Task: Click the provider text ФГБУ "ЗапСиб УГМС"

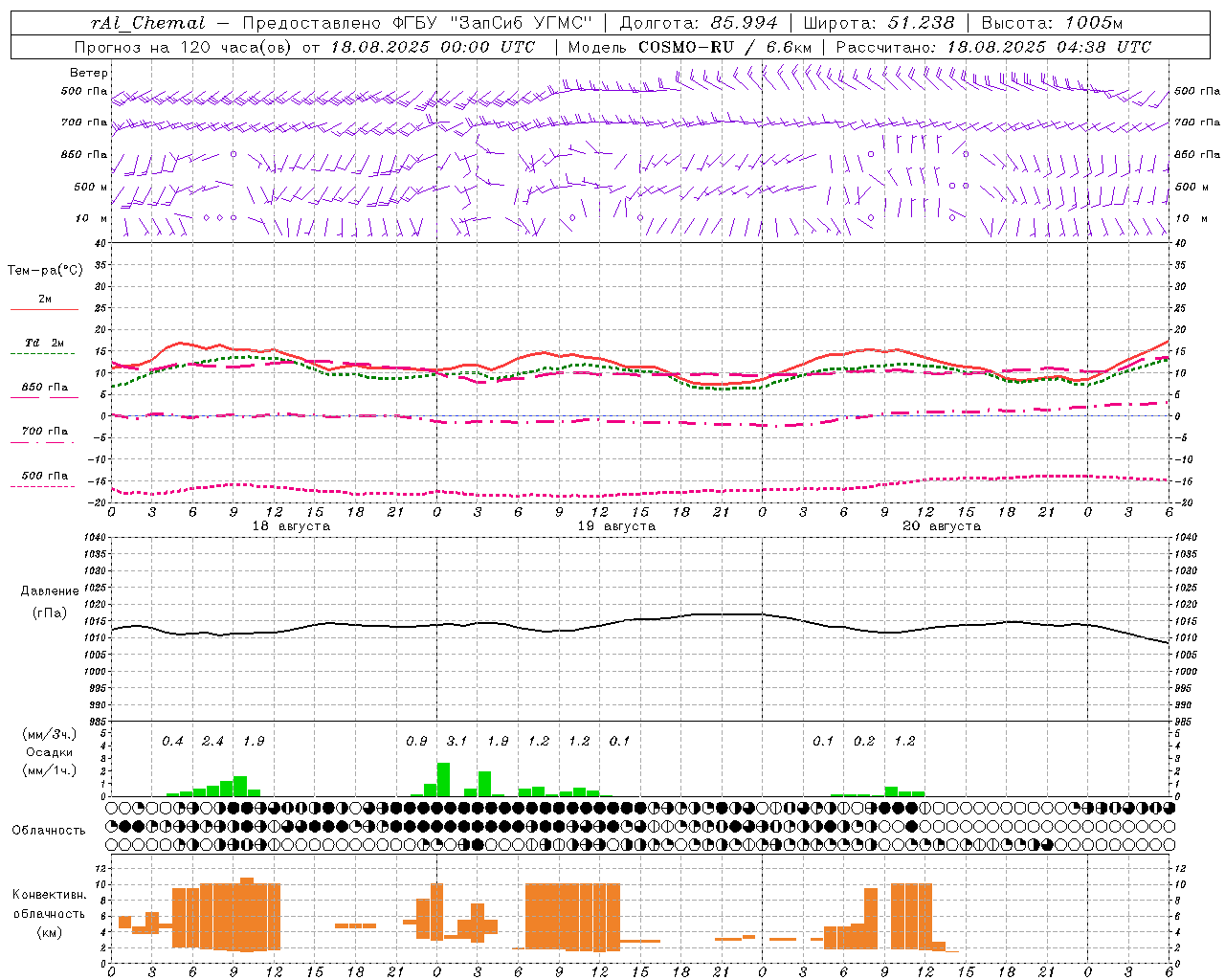Action: (x=493, y=23)
